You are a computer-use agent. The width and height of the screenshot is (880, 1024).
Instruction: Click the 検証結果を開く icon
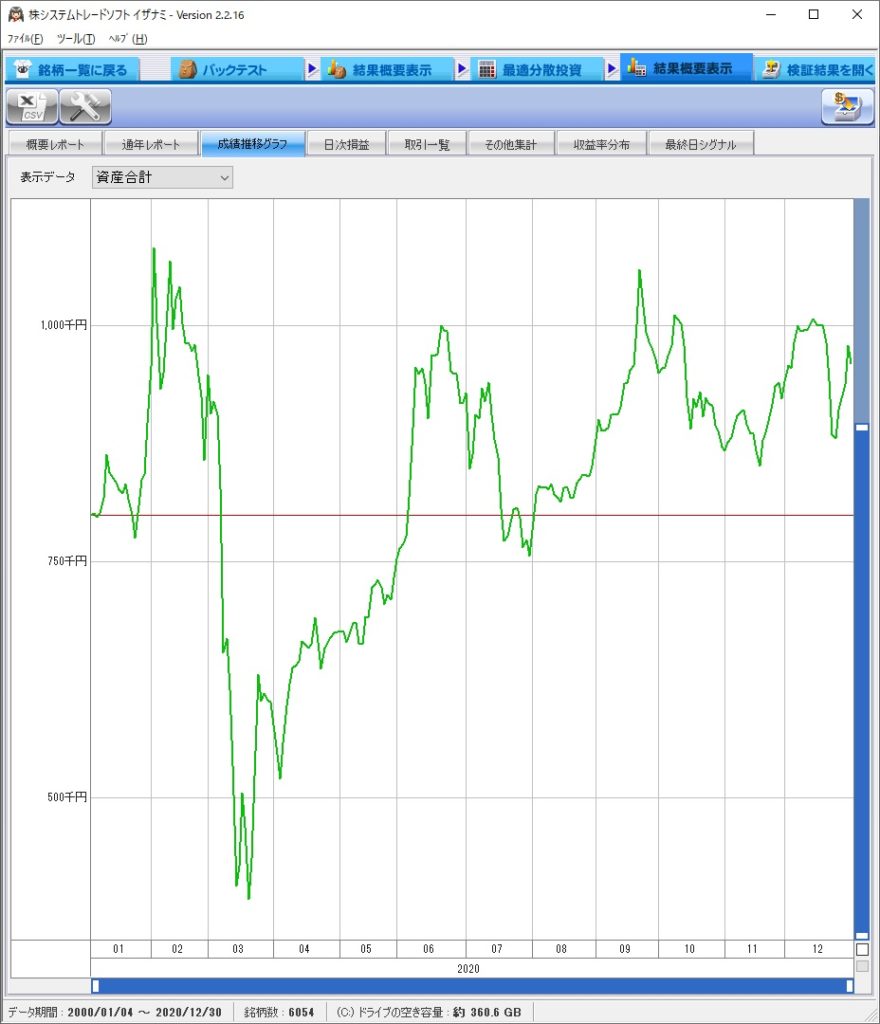coord(771,70)
